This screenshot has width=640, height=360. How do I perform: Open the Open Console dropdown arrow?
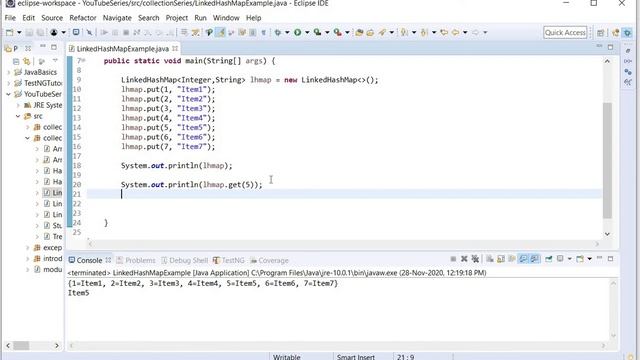pos(589,259)
